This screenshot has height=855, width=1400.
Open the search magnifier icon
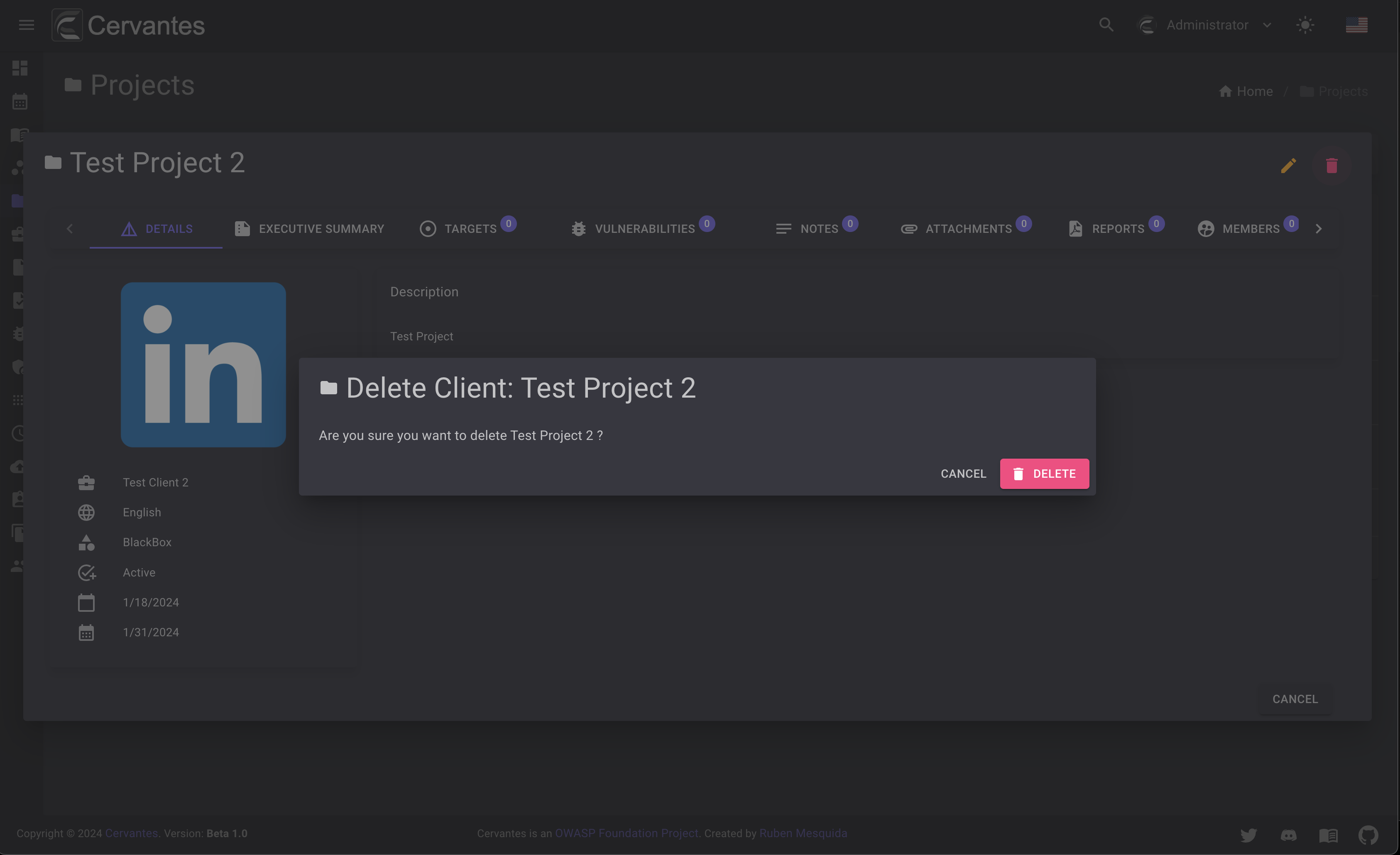(x=1106, y=25)
